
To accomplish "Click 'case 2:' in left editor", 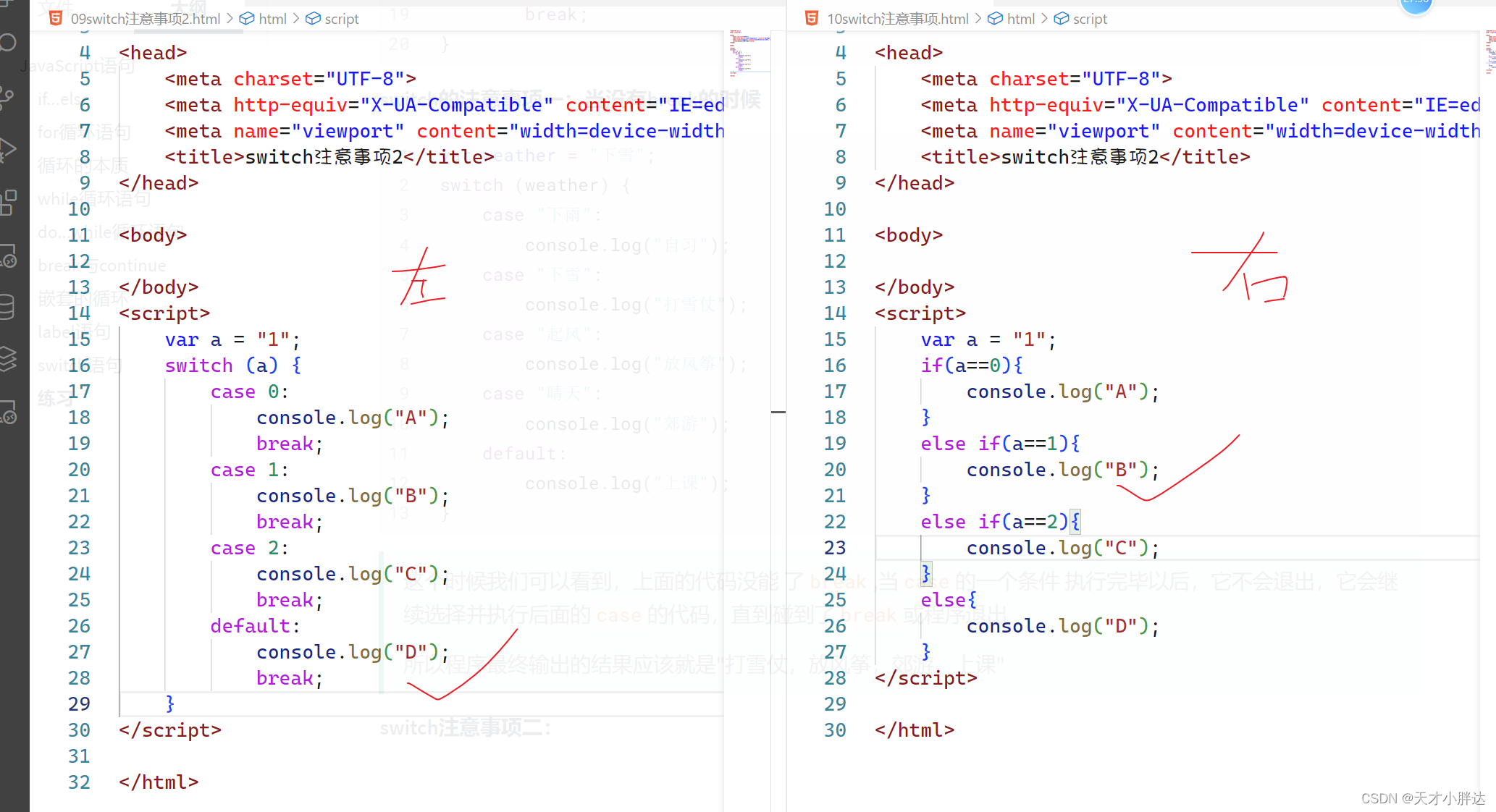I will tap(250, 548).
